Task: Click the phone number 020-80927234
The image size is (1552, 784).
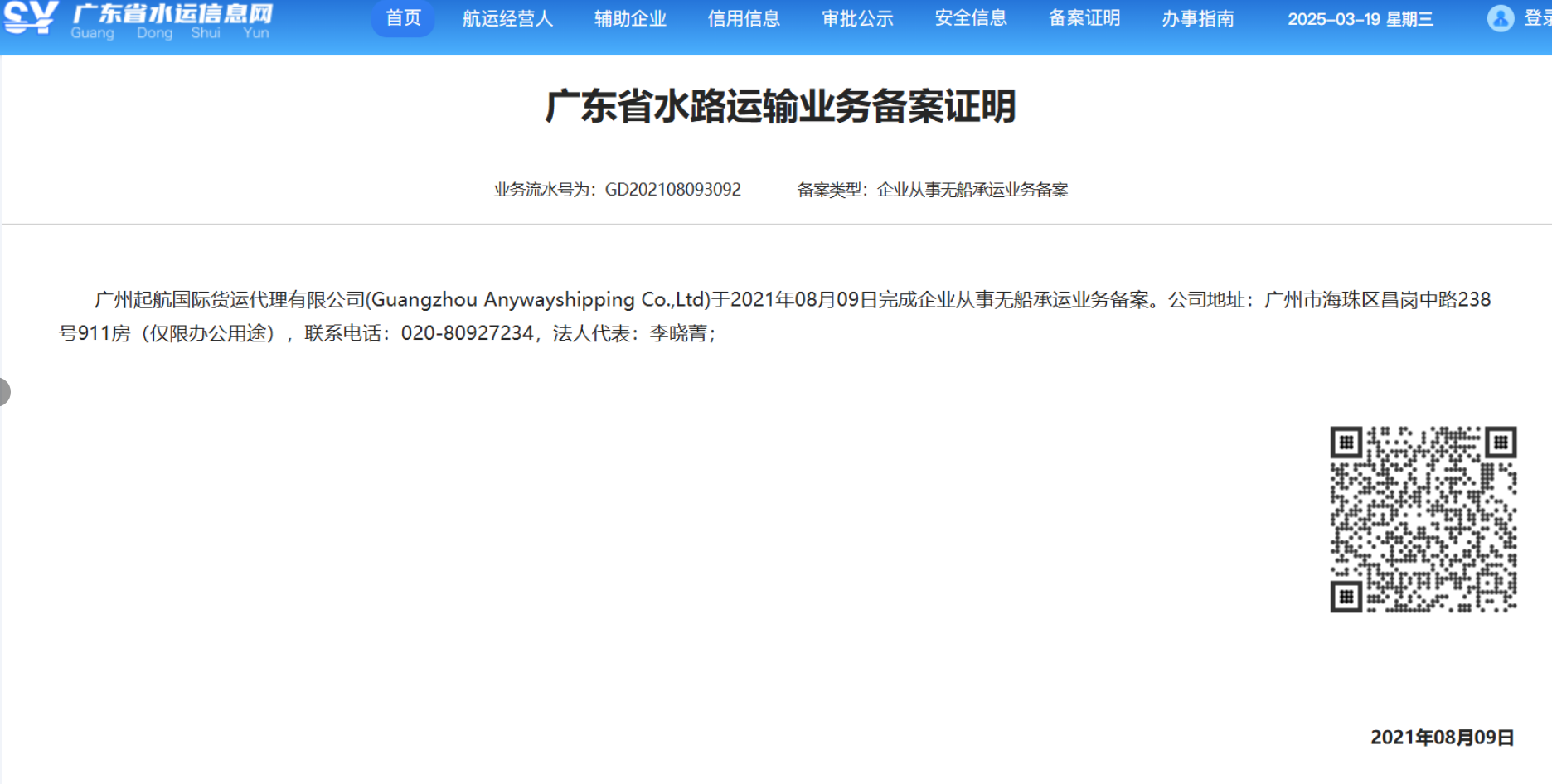Action: [467, 333]
